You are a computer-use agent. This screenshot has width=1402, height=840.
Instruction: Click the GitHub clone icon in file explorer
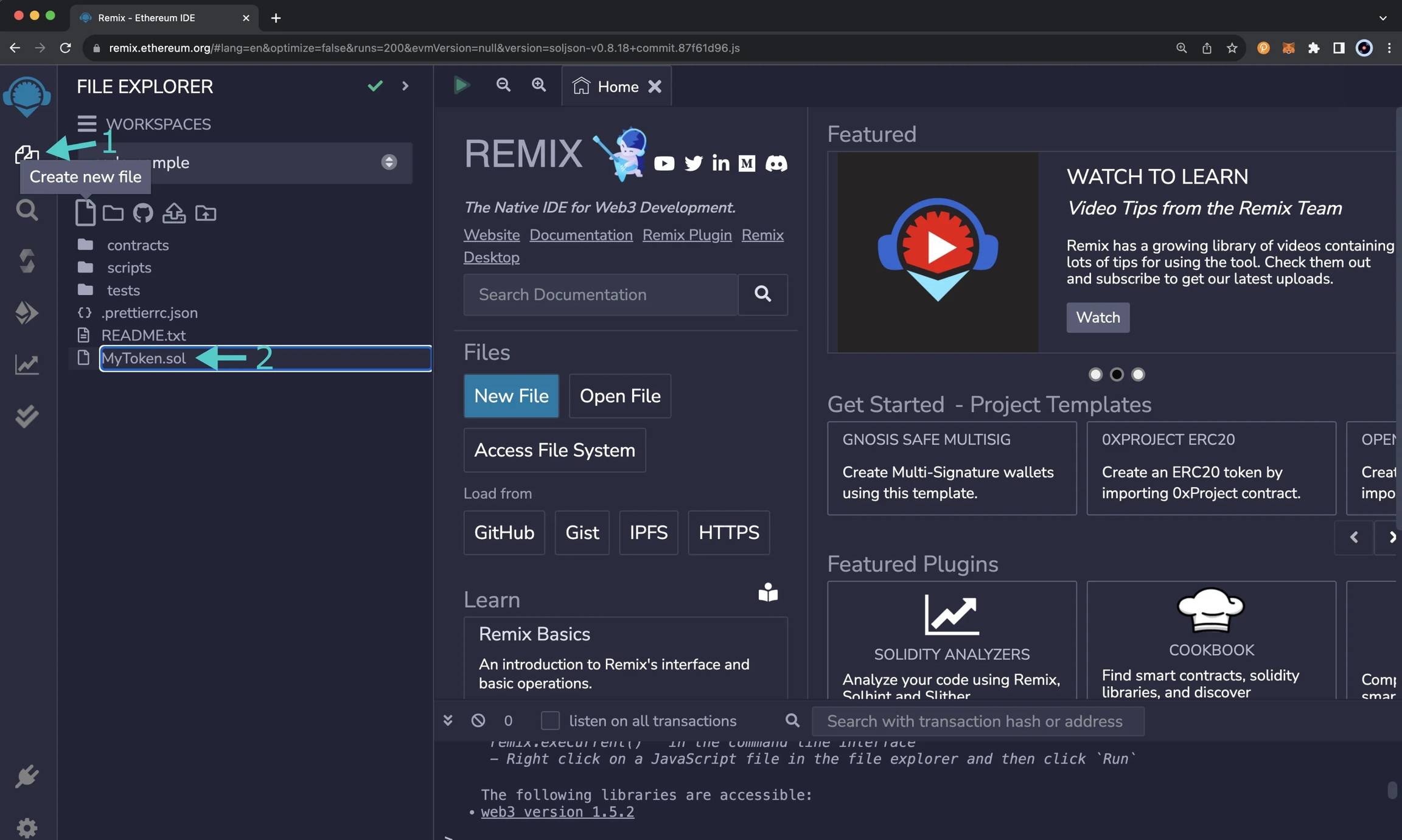(143, 213)
